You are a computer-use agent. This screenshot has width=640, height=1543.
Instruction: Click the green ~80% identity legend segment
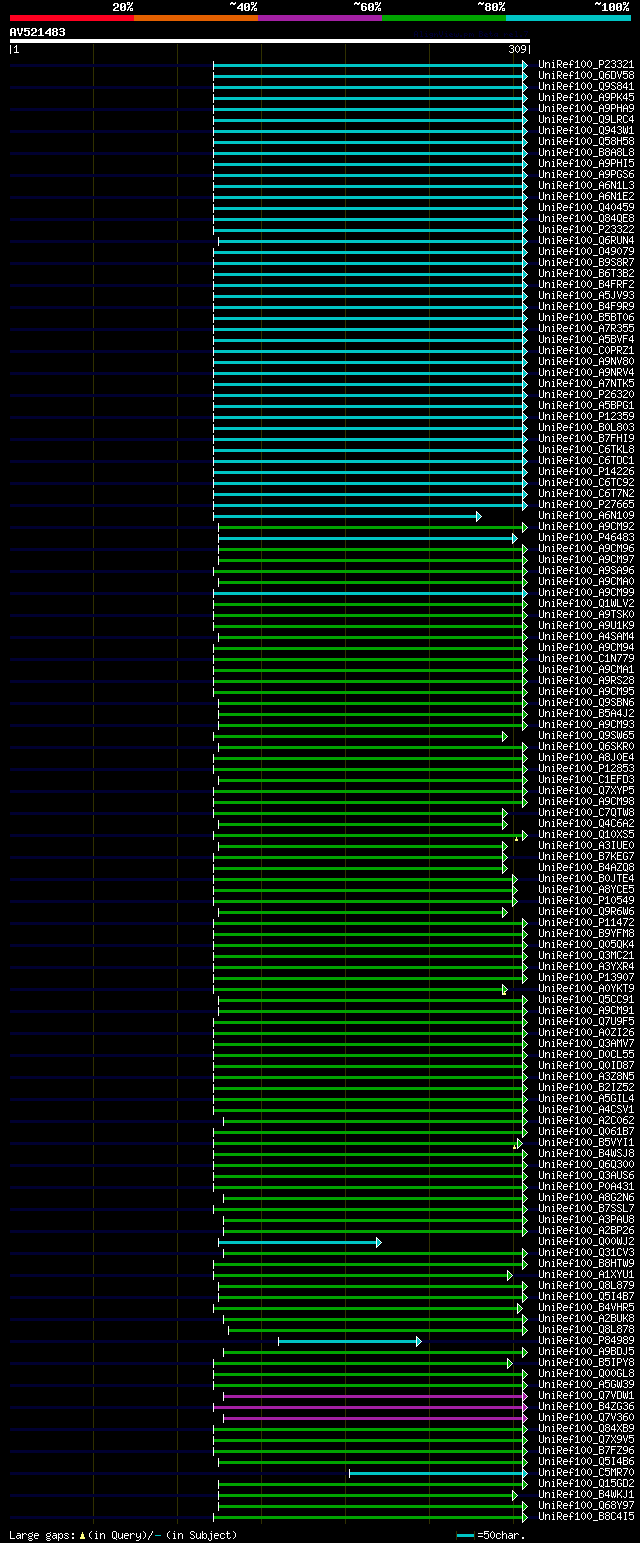click(x=443, y=18)
